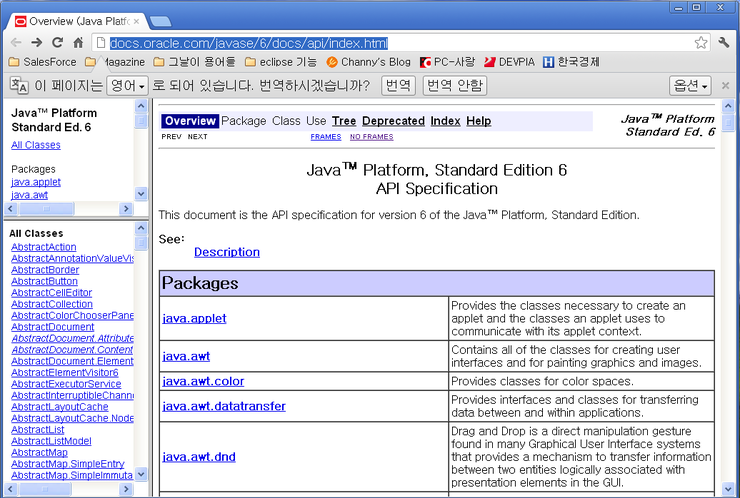The width and height of the screenshot is (740, 498).
Task: Open AbstractList class link
Action: tap(38, 430)
